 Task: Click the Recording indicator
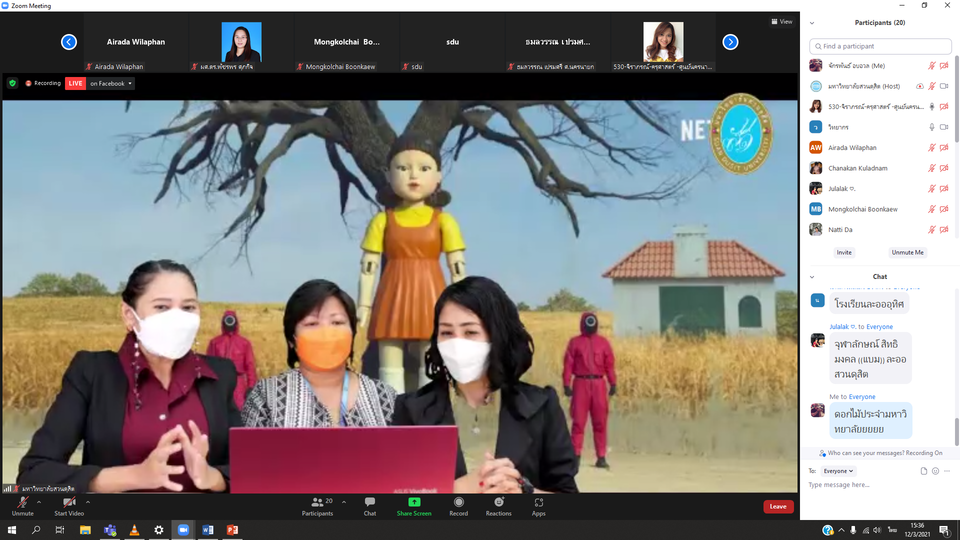pyautogui.click(x=43, y=83)
